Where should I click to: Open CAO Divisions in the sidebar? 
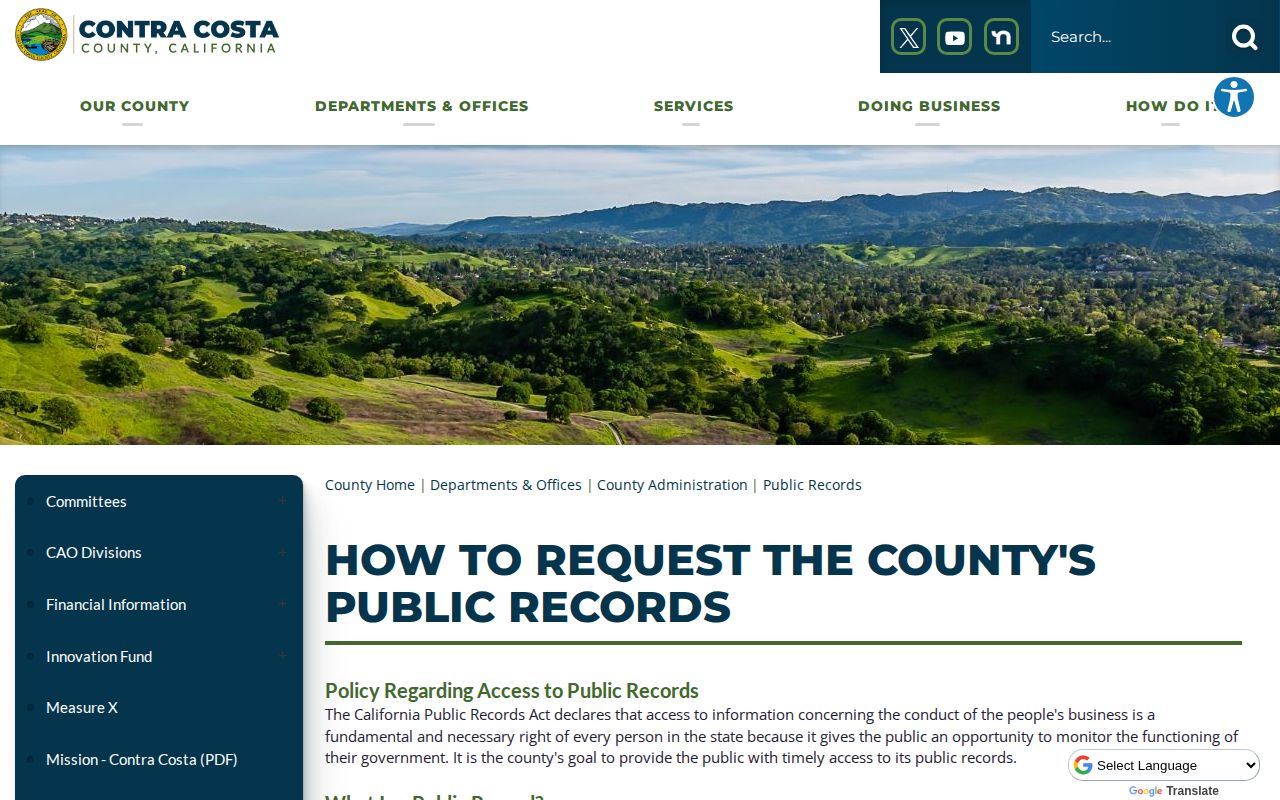coord(94,552)
